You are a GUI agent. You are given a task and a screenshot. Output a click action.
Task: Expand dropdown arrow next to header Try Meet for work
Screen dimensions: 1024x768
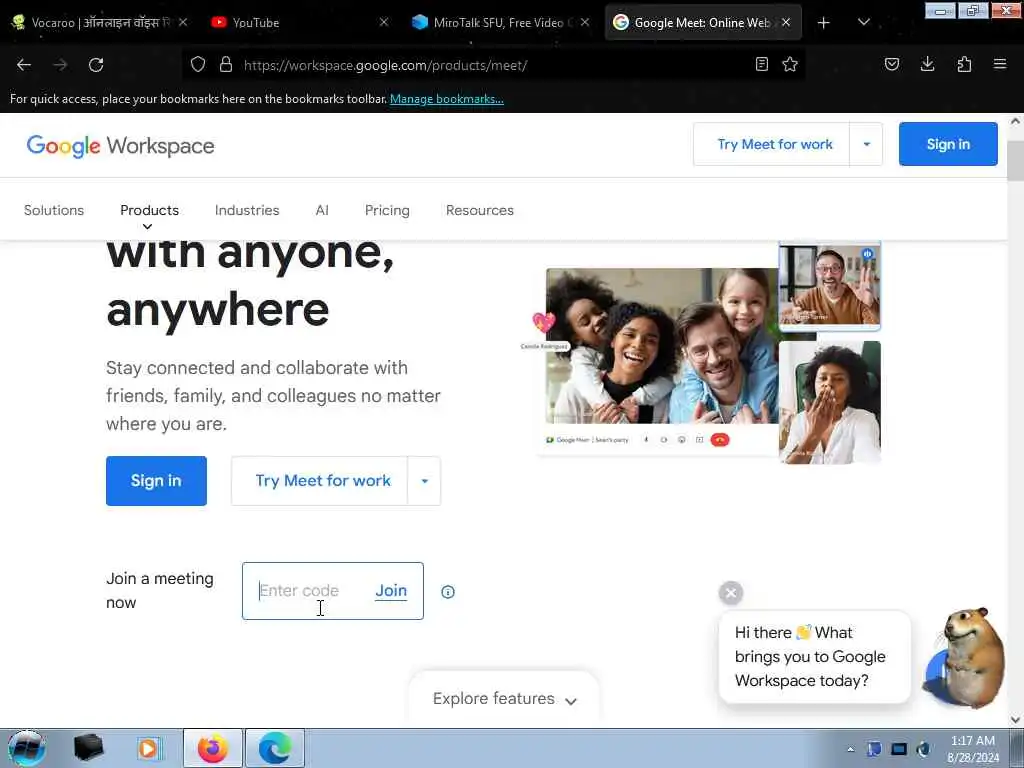click(867, 144)
